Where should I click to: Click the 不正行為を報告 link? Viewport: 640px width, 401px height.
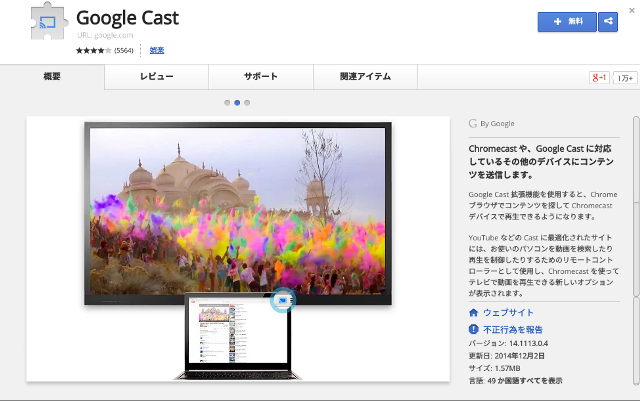click(x=515, y=328)
